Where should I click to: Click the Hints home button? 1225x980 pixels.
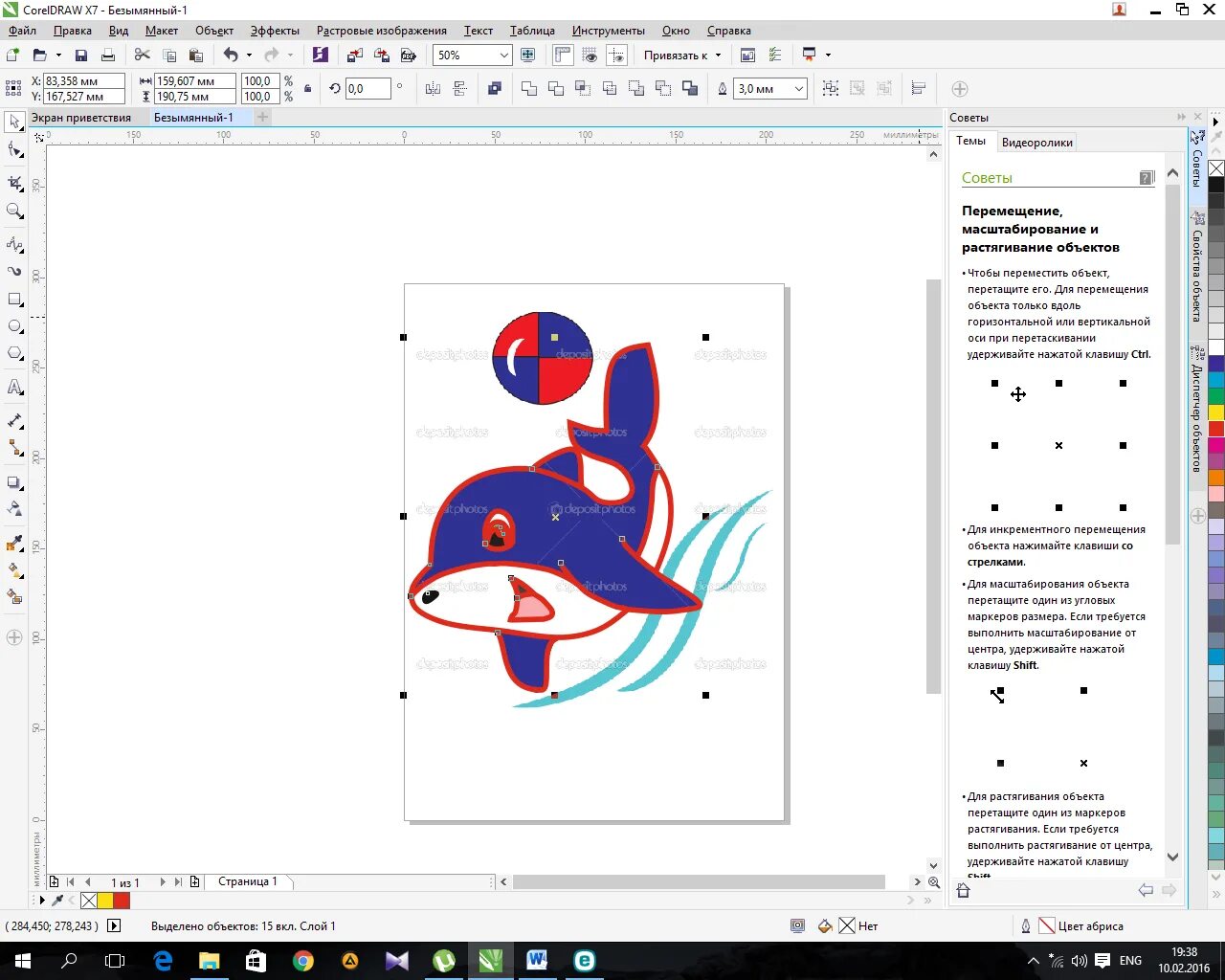click(964, 891)
